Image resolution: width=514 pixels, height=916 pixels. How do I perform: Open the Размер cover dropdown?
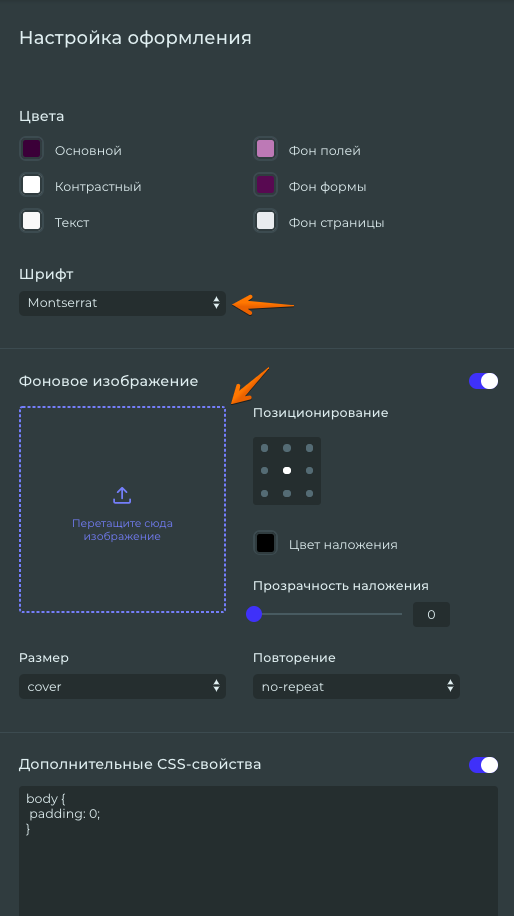122,686
